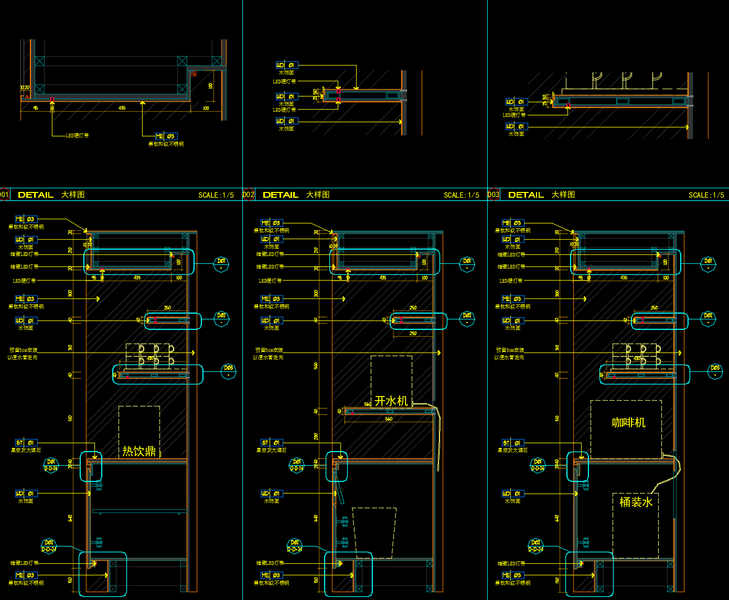Click the shelf callout bubble right of the 开水机 elevation

(x=467, y=318)
